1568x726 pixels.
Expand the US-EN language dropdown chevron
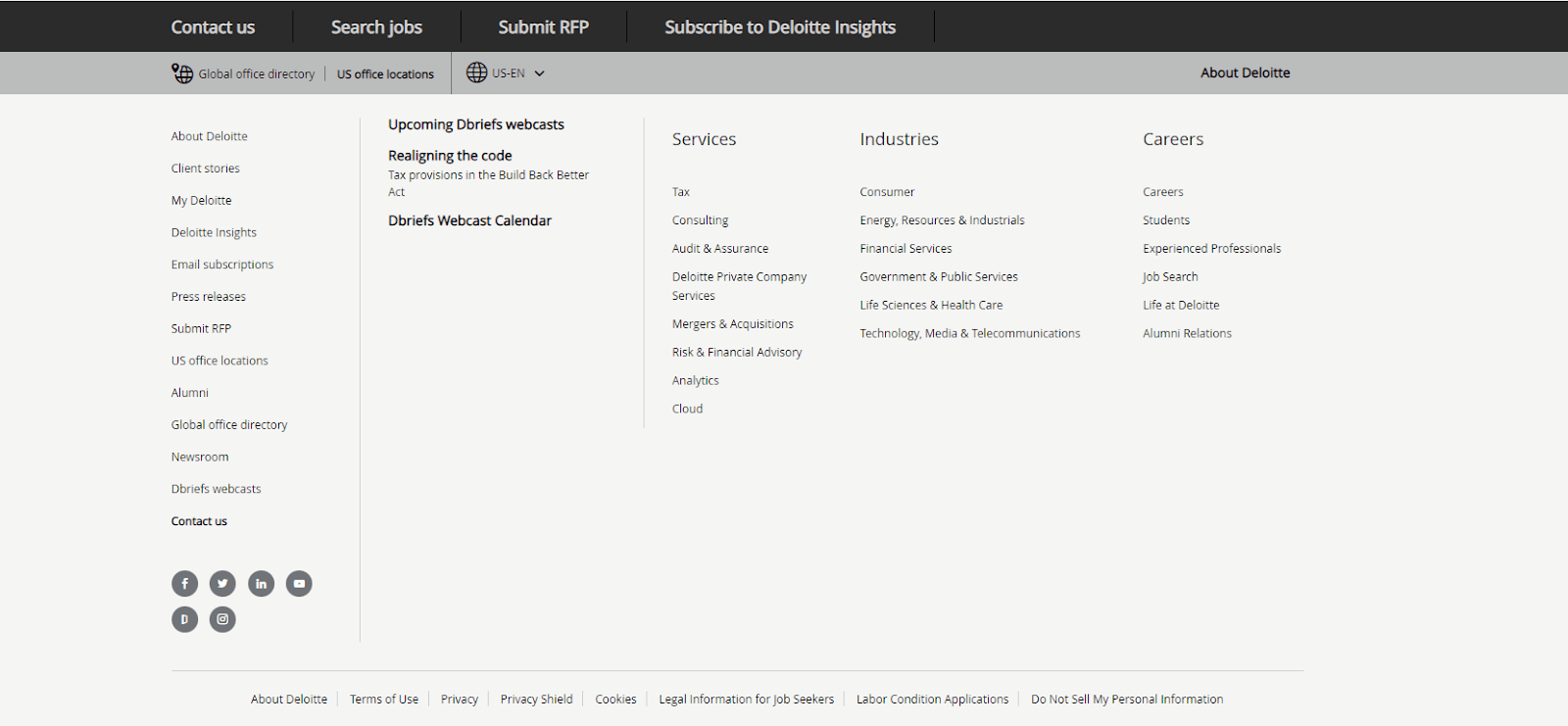coord(539,73)
